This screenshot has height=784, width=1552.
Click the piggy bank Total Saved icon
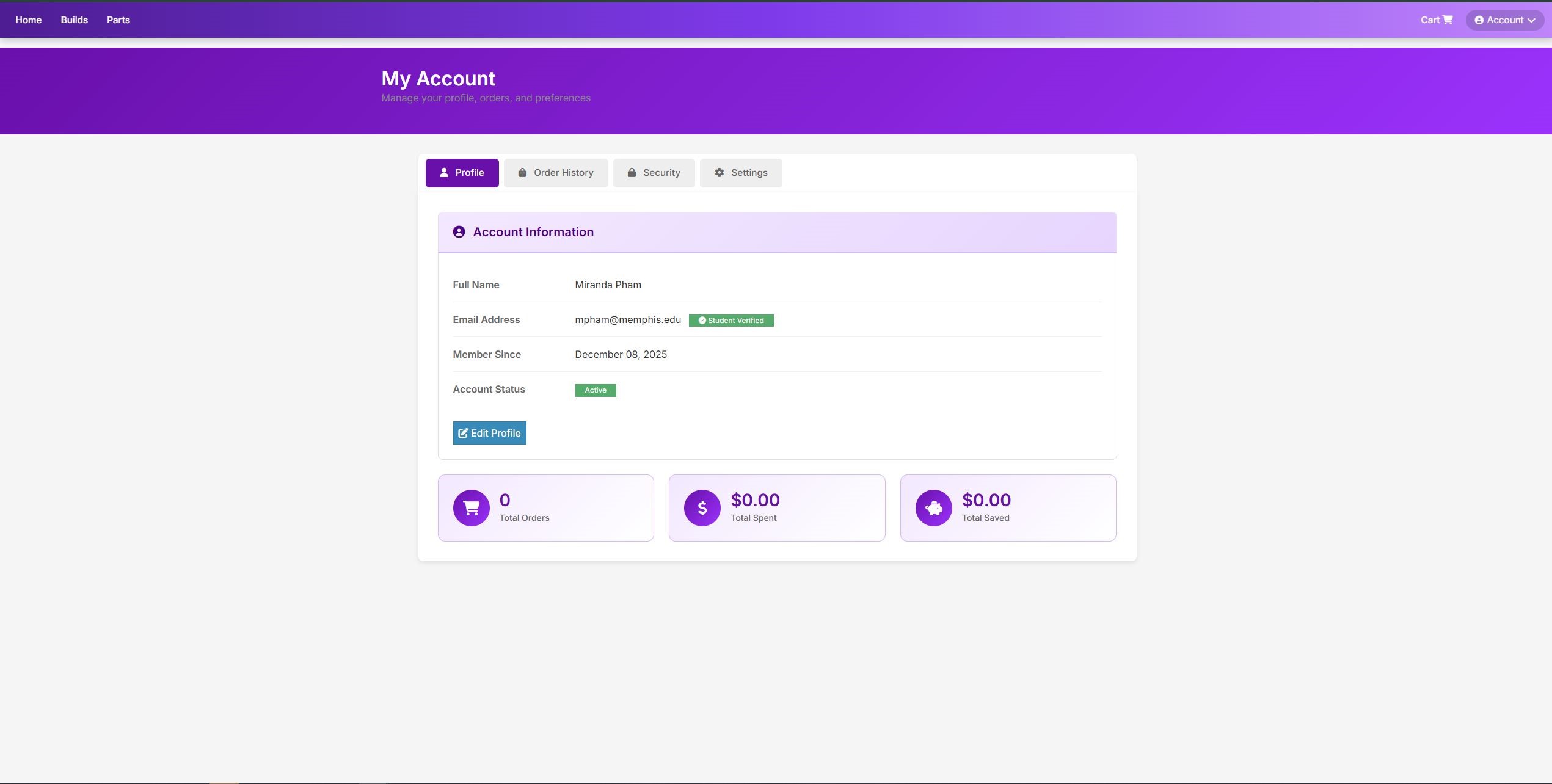[x=933, y=508]
